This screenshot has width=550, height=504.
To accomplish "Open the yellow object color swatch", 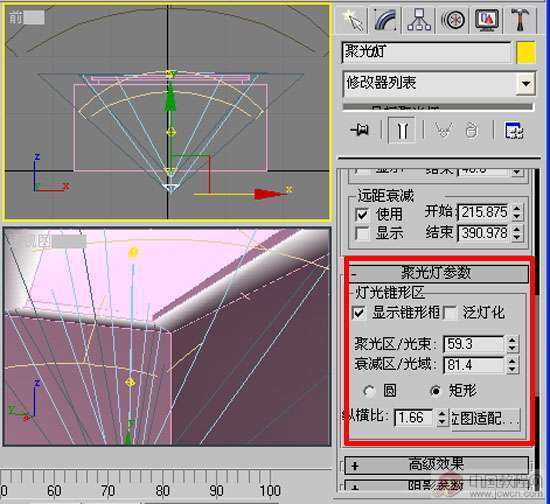I will pyautogui.click(x=526, y=53).
